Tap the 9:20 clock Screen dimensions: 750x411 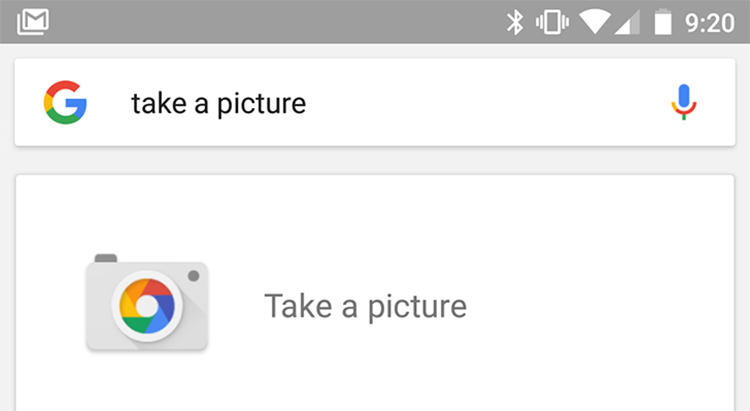[709, 22]
